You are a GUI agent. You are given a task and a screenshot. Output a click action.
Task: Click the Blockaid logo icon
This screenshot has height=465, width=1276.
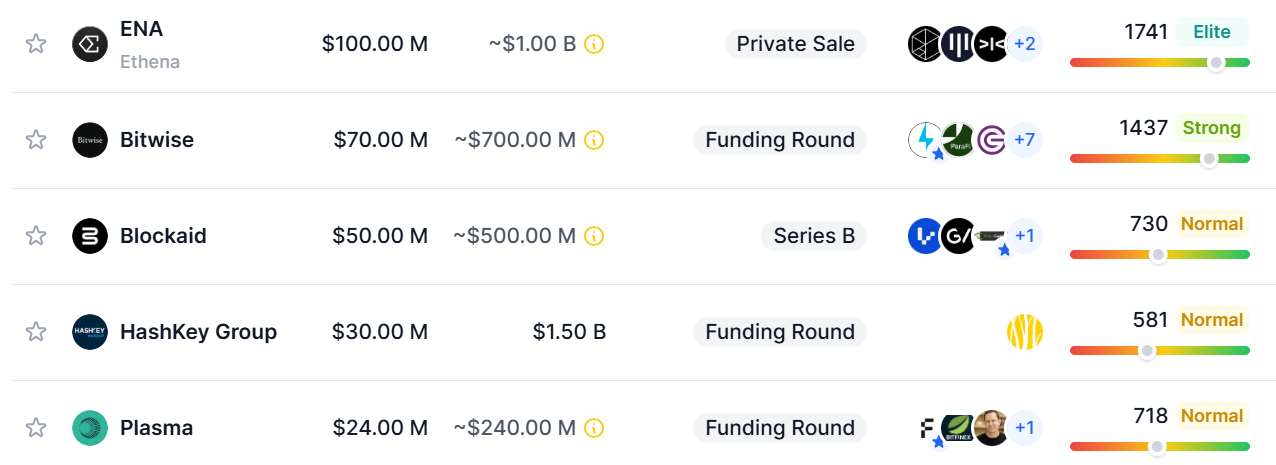coord(90,236)
